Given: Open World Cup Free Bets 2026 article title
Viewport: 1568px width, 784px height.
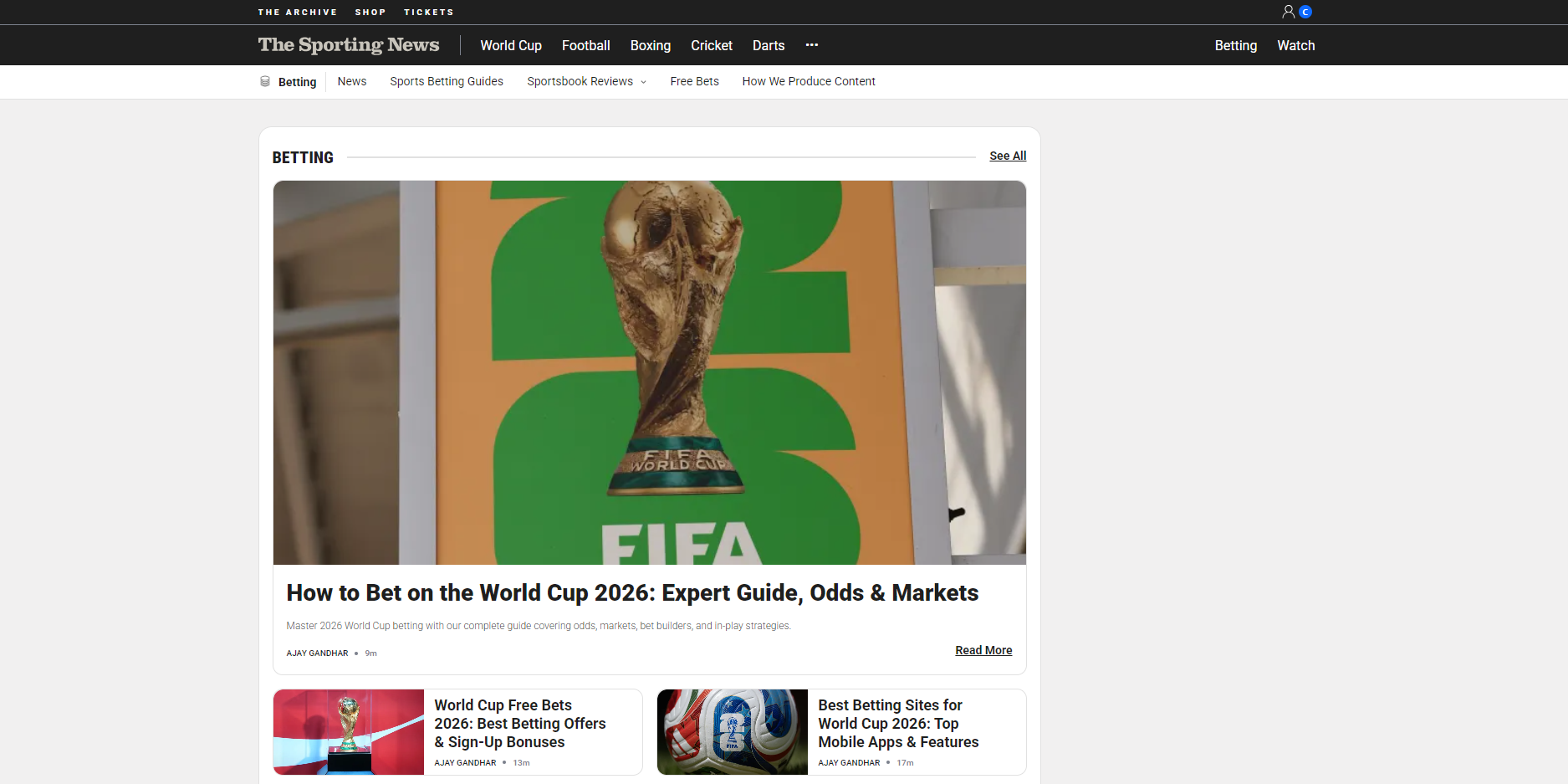Looking at the screenshot, I should 520,724.
